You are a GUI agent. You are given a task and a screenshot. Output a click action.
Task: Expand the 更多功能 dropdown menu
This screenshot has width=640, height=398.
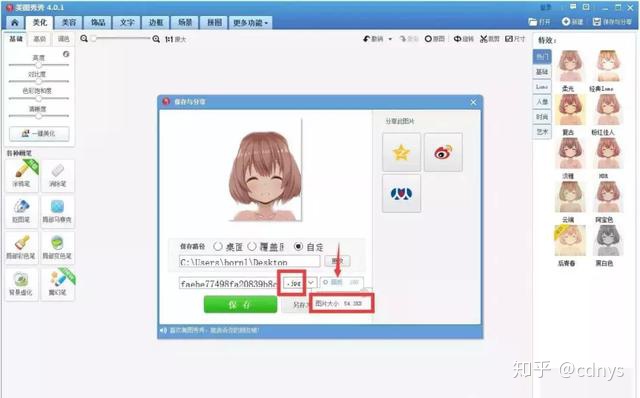pos(250,22)
